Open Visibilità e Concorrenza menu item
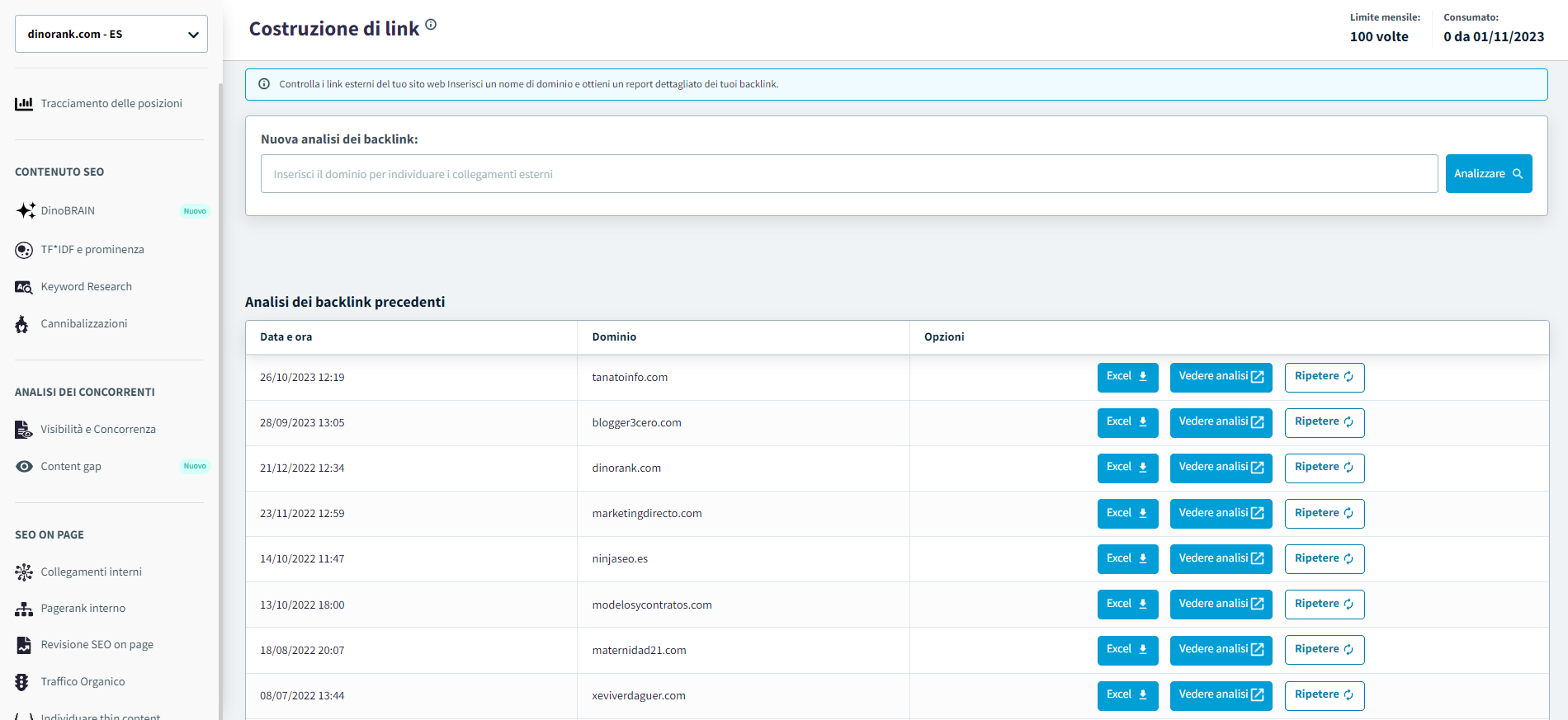This screenshot has width=1568, height=720. coord(97,430)
